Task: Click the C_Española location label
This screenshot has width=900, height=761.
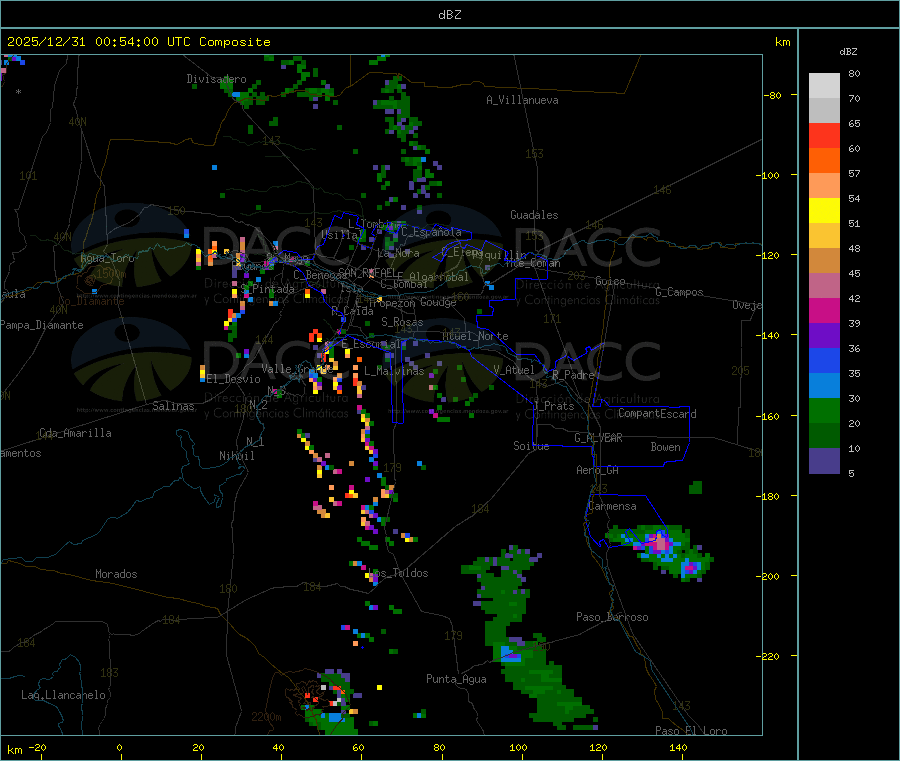Action: click(x=432, y=232)
